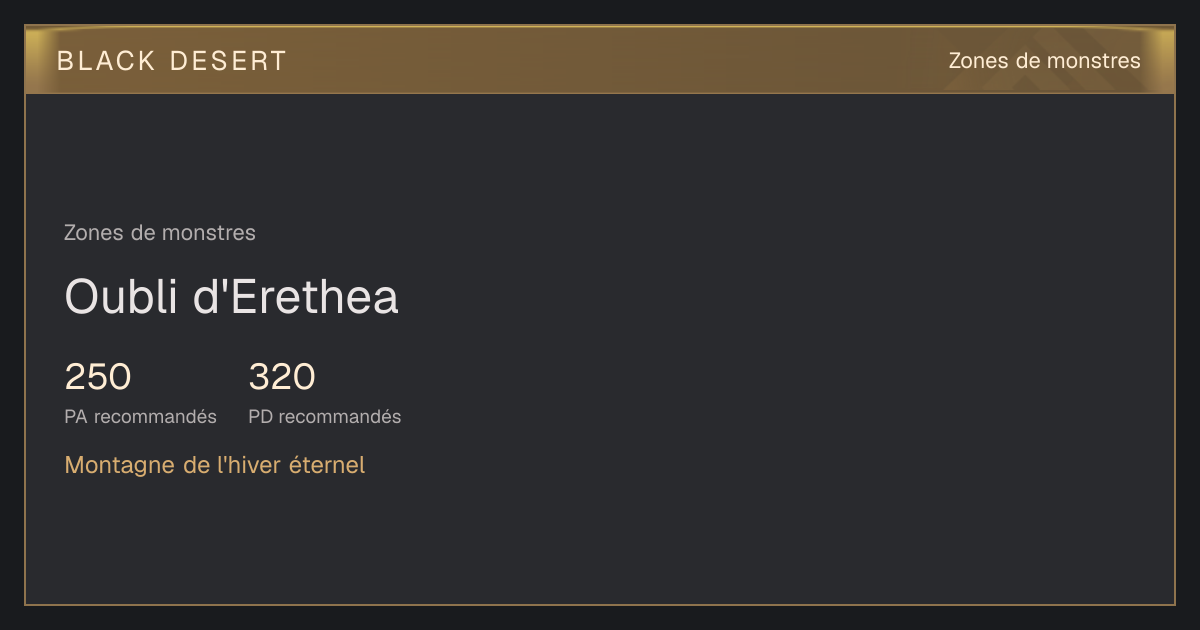Click the Oubli d'Erethea title

pos(231,297)
